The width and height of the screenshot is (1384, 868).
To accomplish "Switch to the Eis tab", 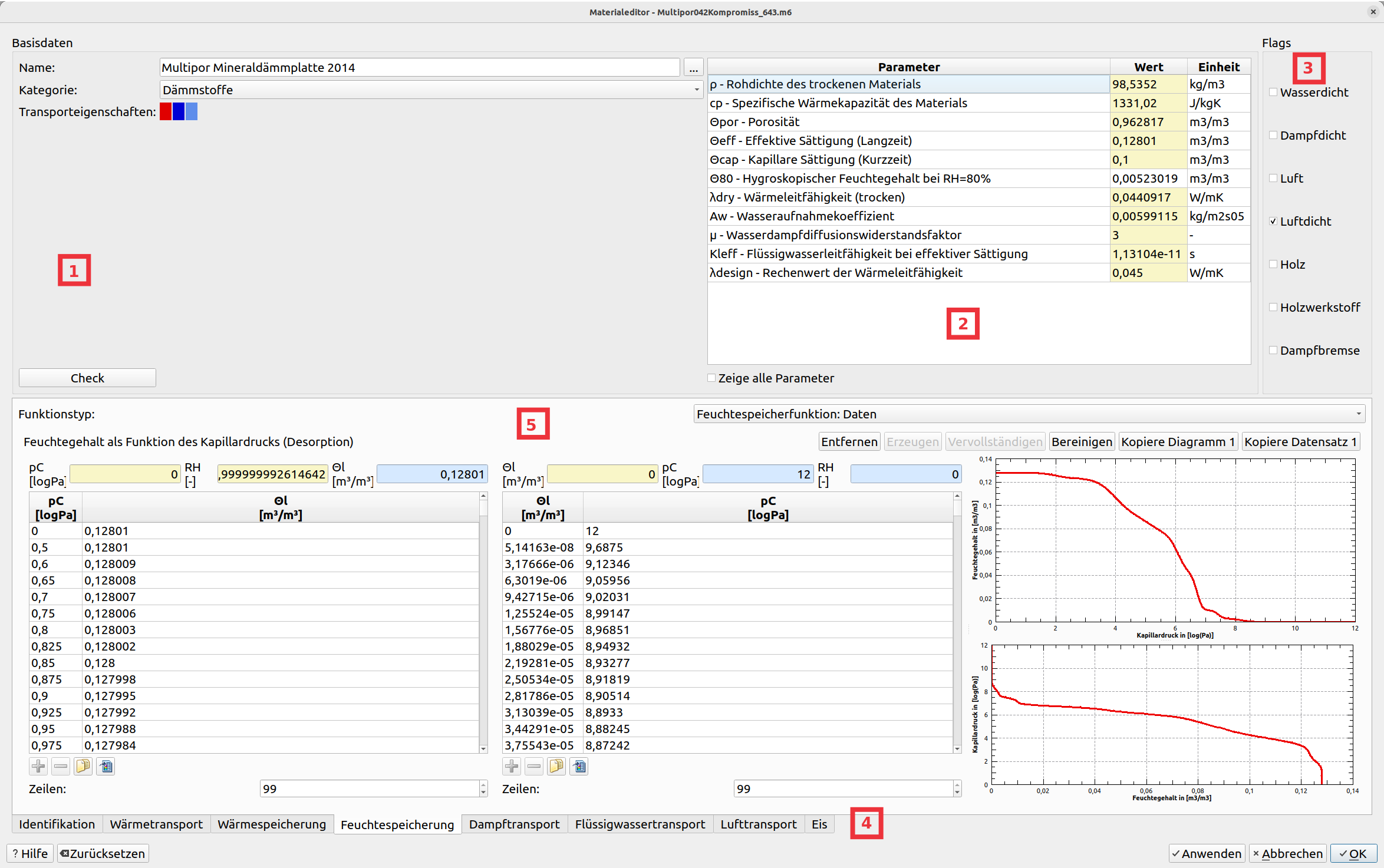I will click(819, 824).
